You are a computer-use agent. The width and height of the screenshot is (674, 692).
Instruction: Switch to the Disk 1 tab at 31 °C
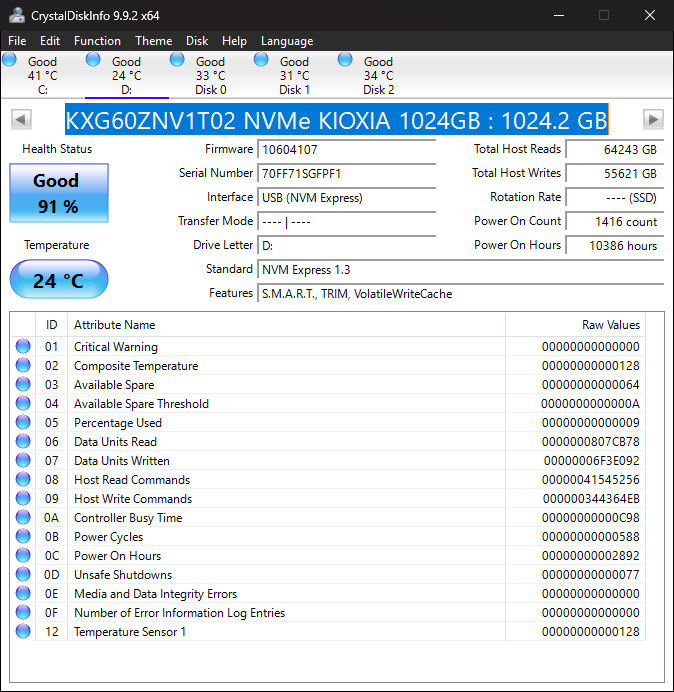[x=294, y=75]
